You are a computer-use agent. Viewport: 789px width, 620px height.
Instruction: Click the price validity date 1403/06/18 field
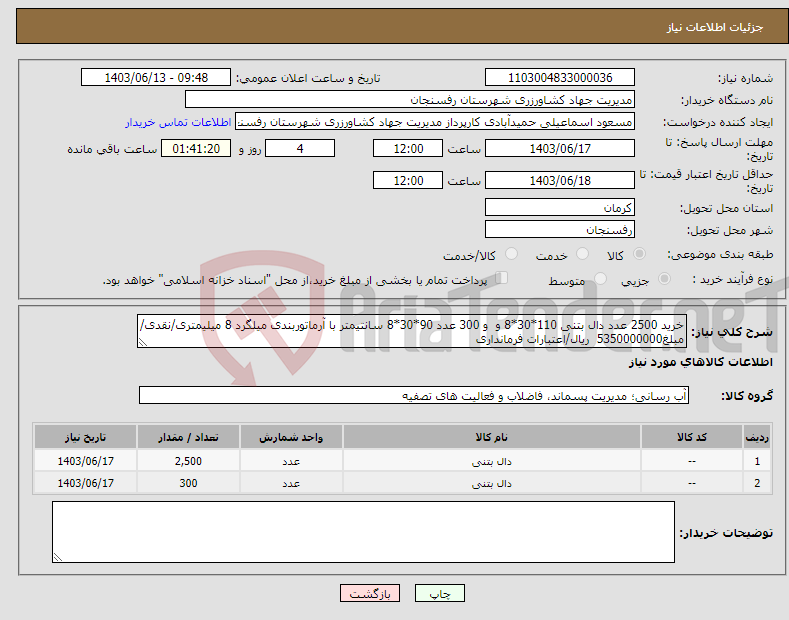point(560,180)
